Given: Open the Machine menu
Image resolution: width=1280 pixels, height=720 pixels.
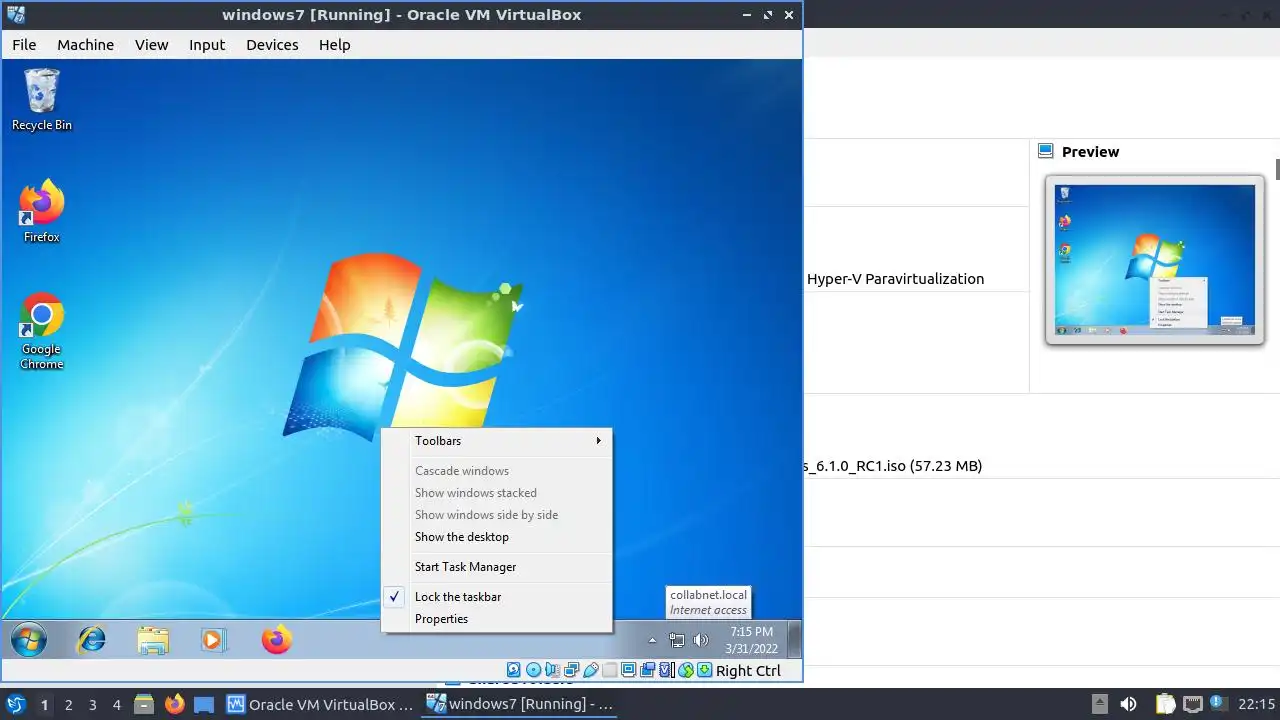Looking at the screenshot, I should [85, 45].
